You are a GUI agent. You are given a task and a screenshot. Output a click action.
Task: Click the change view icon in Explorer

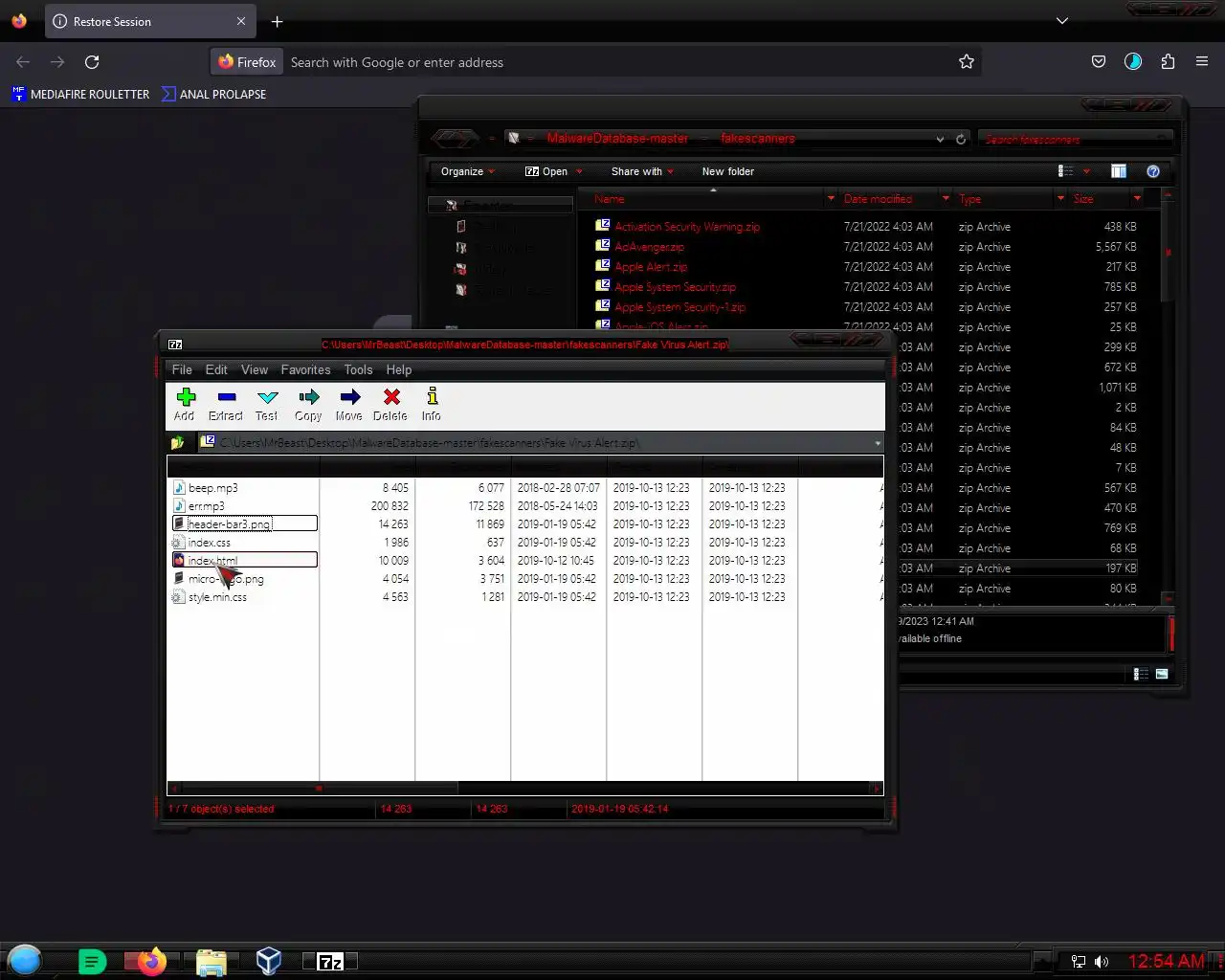point(1066,171)
